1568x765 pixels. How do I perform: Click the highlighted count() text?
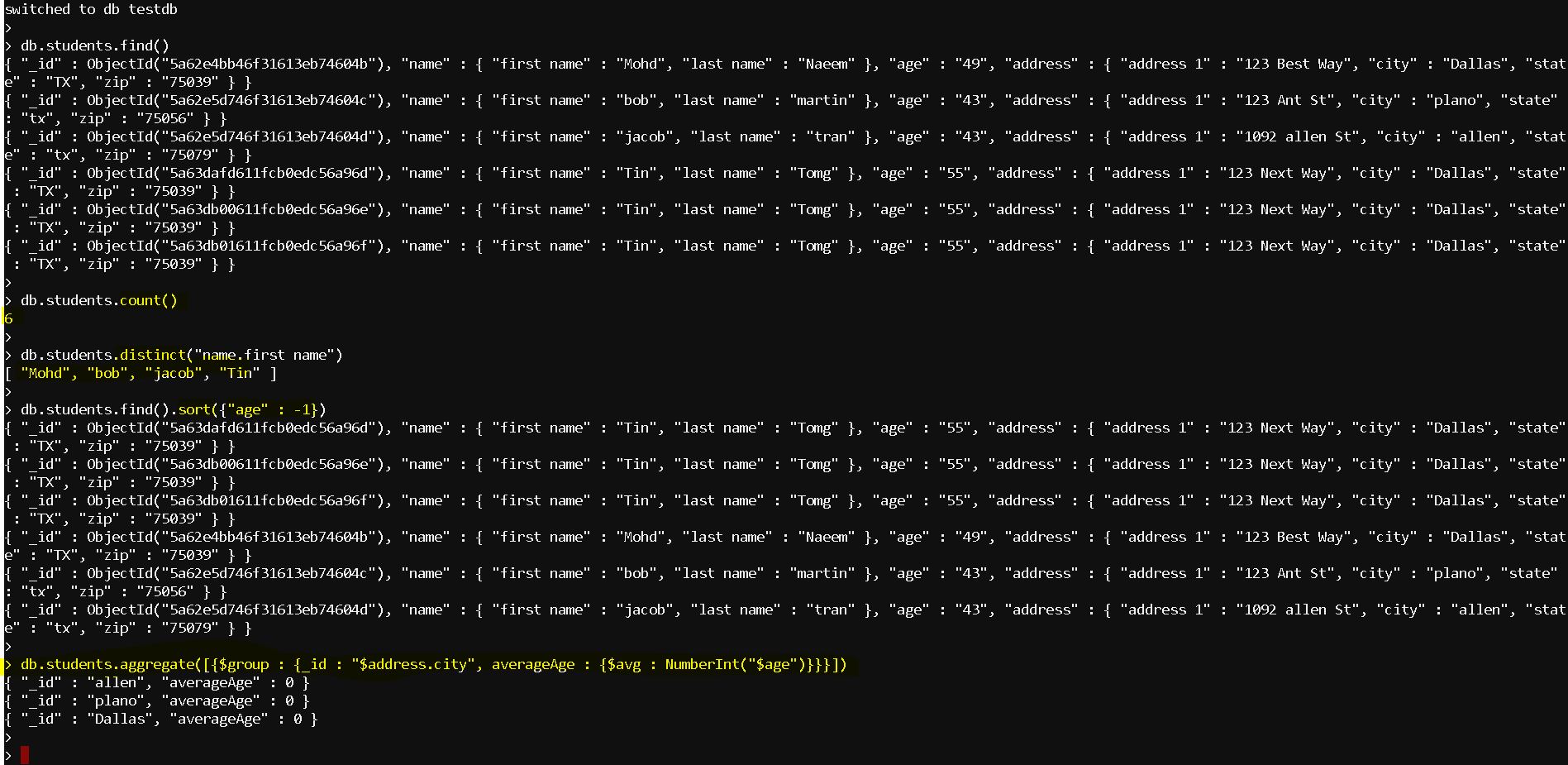coord(149,300)
